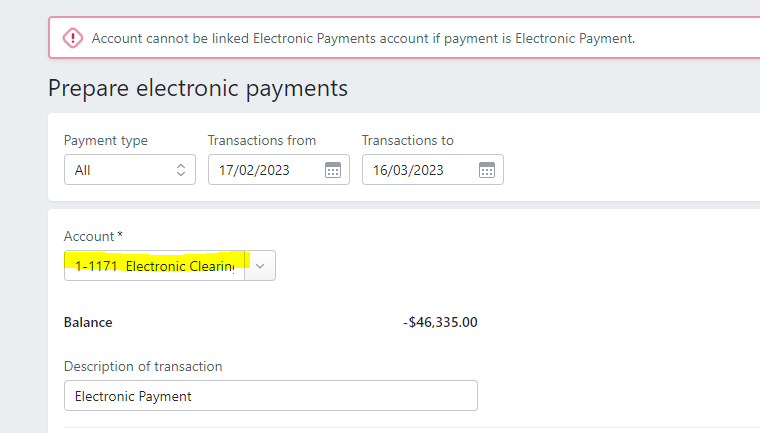
Task: Click the required asterisk beside Account
Action: (x=120, y=235)
